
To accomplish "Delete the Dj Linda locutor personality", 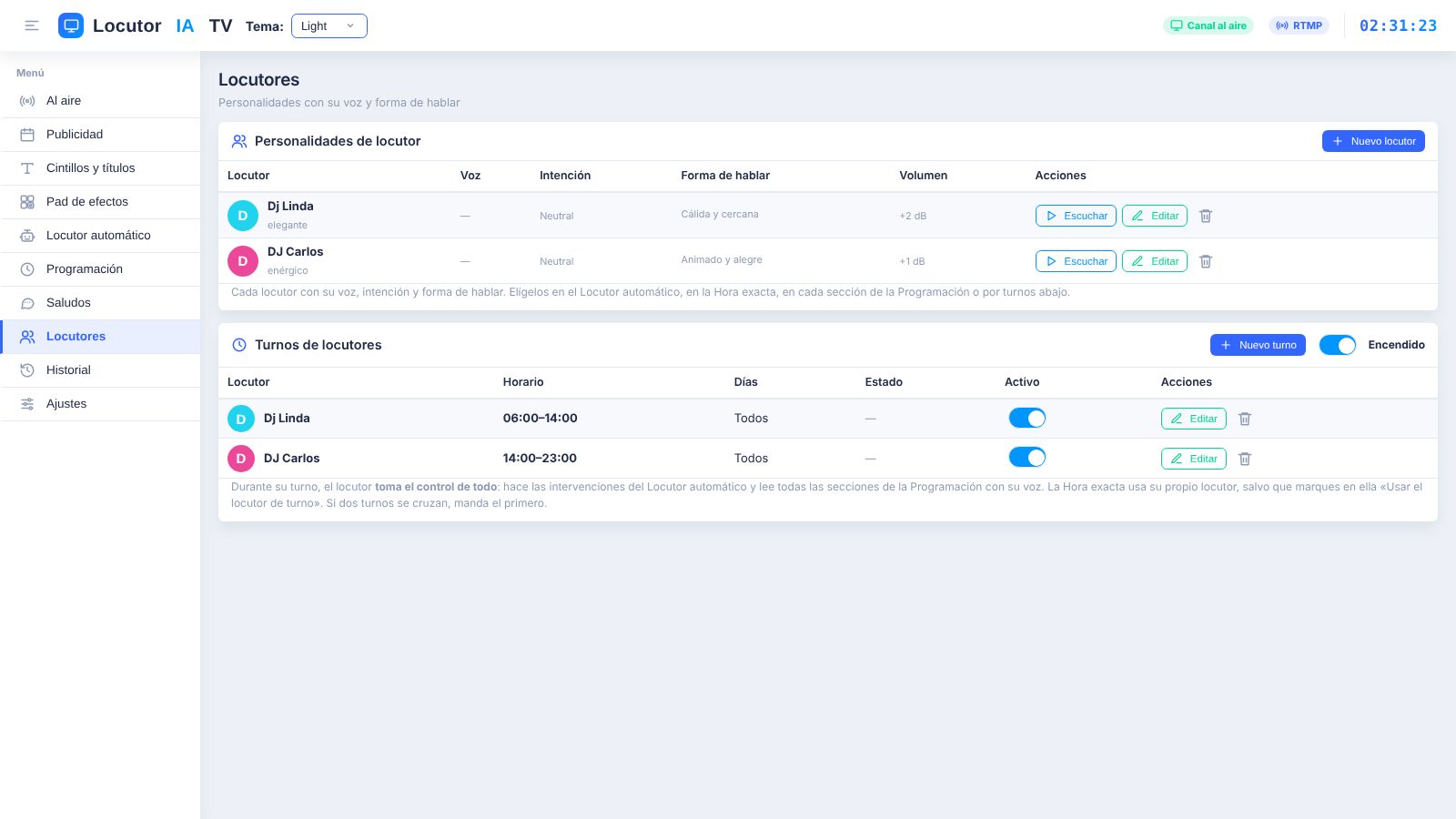I will tap(1206, 216).
